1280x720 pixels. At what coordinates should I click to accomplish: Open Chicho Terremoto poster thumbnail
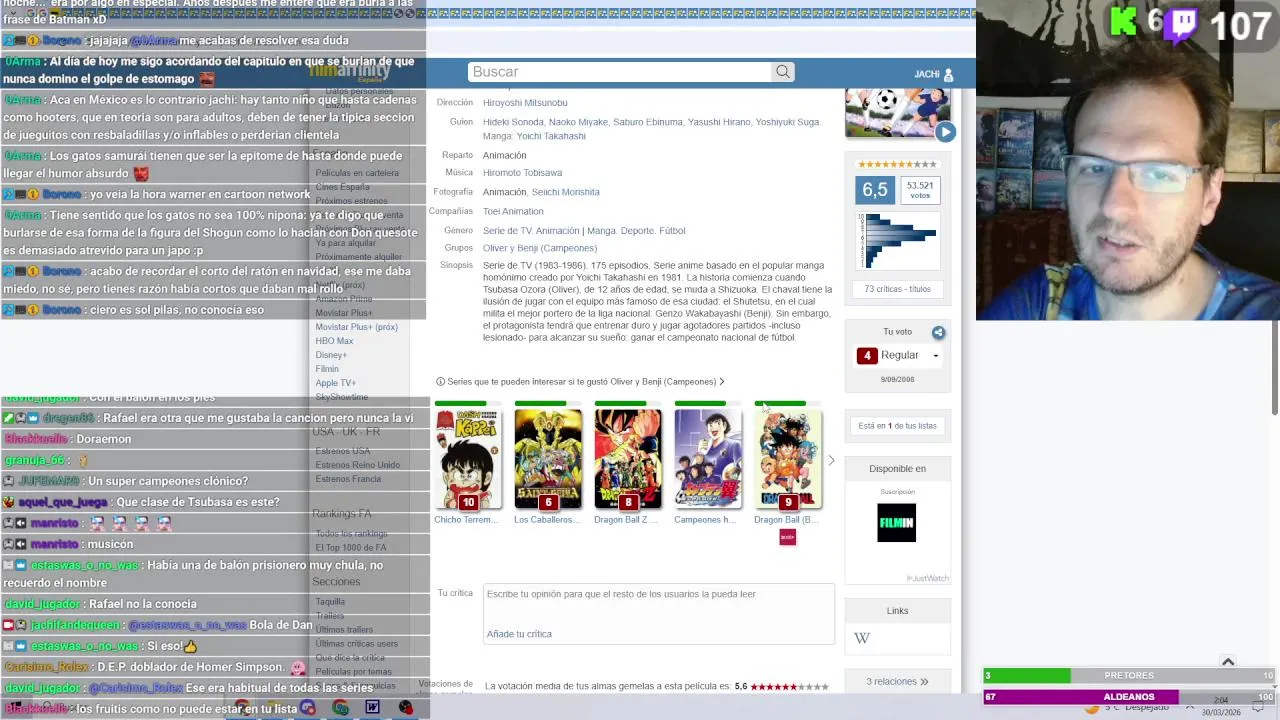coord(467,458)
